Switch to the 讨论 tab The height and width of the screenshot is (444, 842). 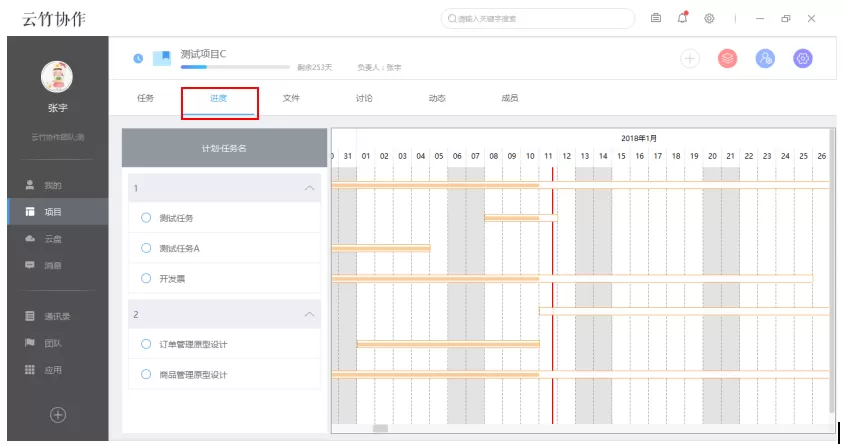pos(364,98)
